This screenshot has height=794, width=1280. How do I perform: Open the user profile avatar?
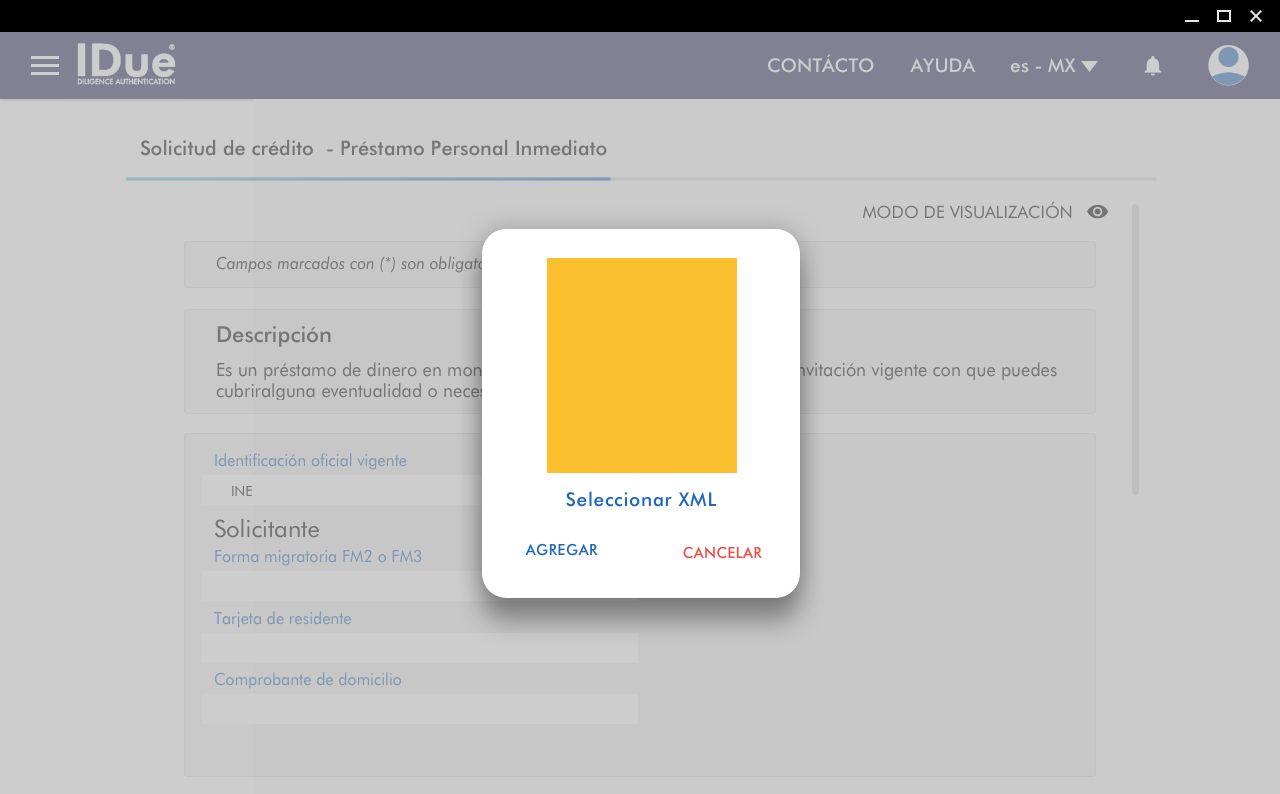pyautogui.click(x=1227, y=66)
